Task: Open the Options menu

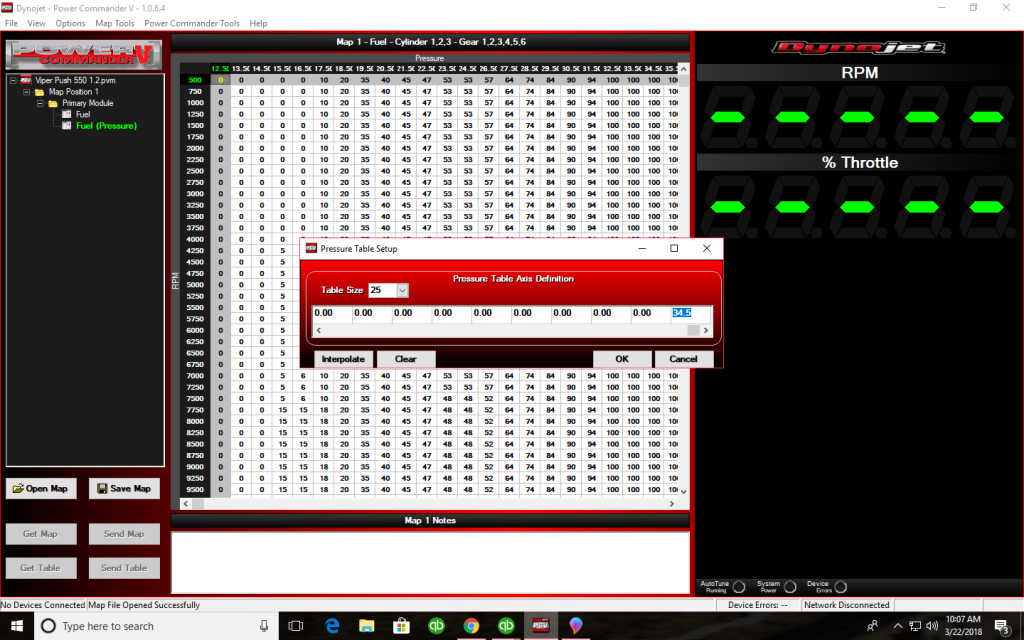Action: (70, 23)
